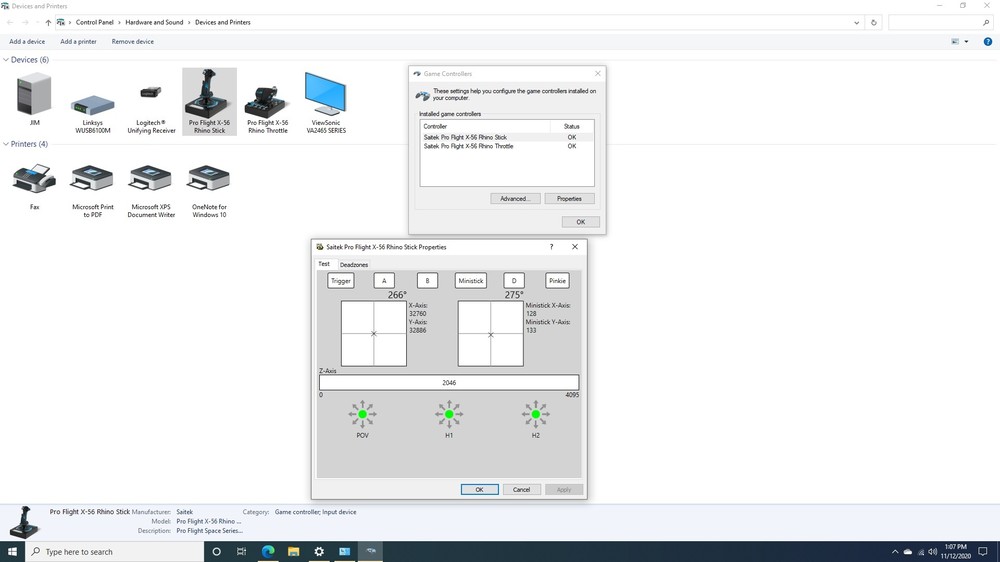
Task: Click the Pinkie button indicator
Action: [557, 281]
